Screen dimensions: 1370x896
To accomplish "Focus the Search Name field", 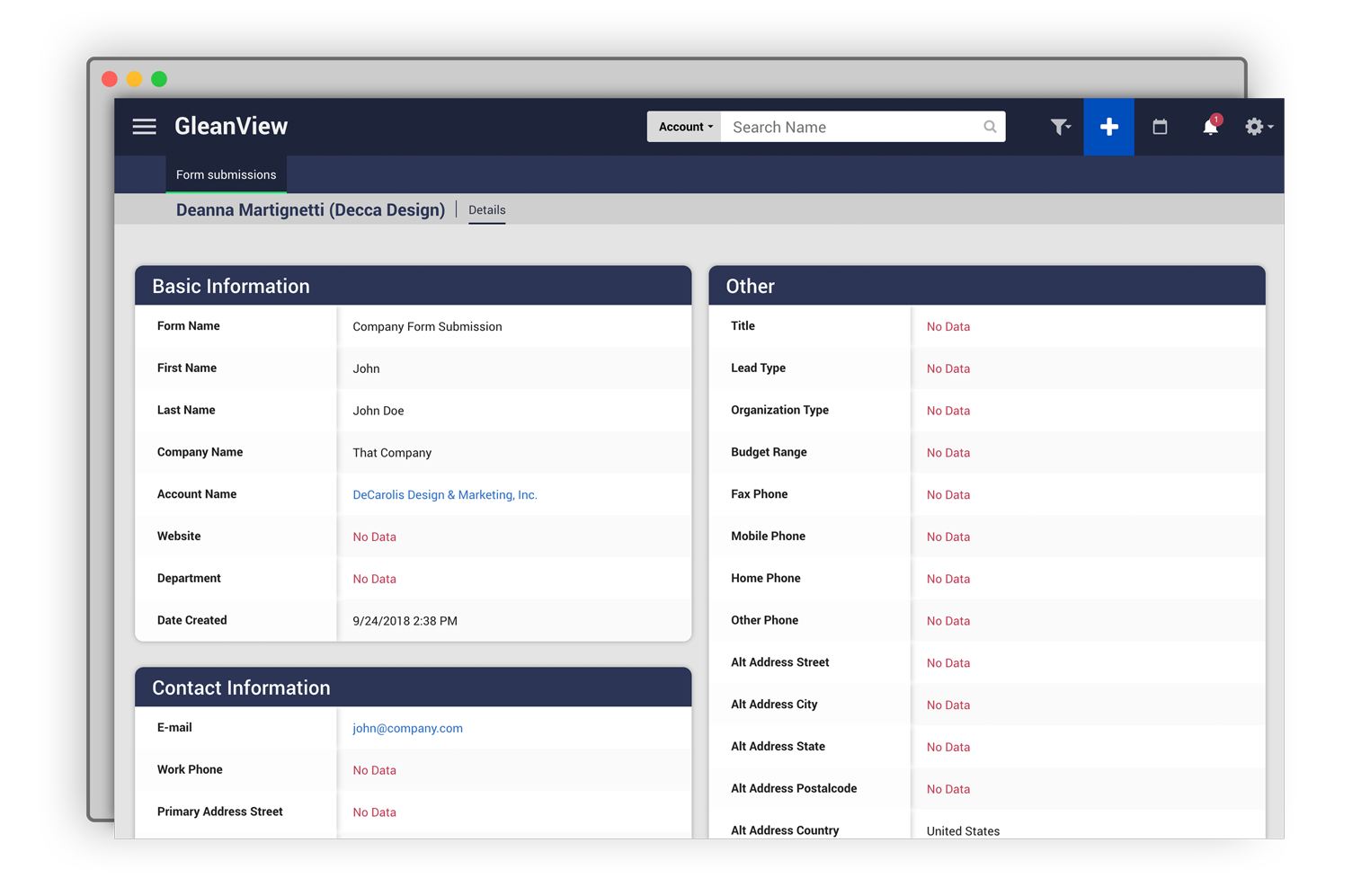I will (850, 127).
